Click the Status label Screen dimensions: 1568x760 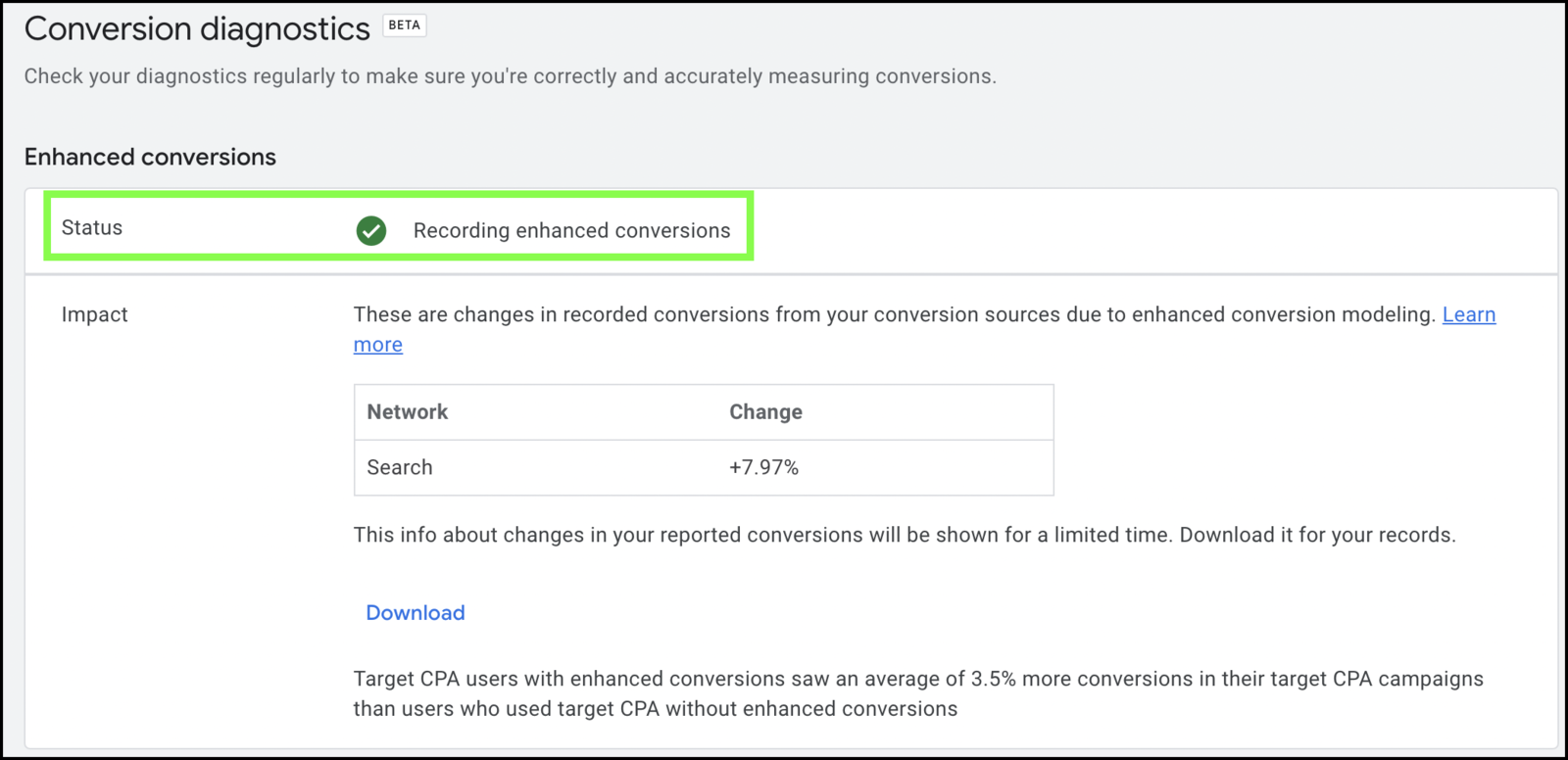90,227
